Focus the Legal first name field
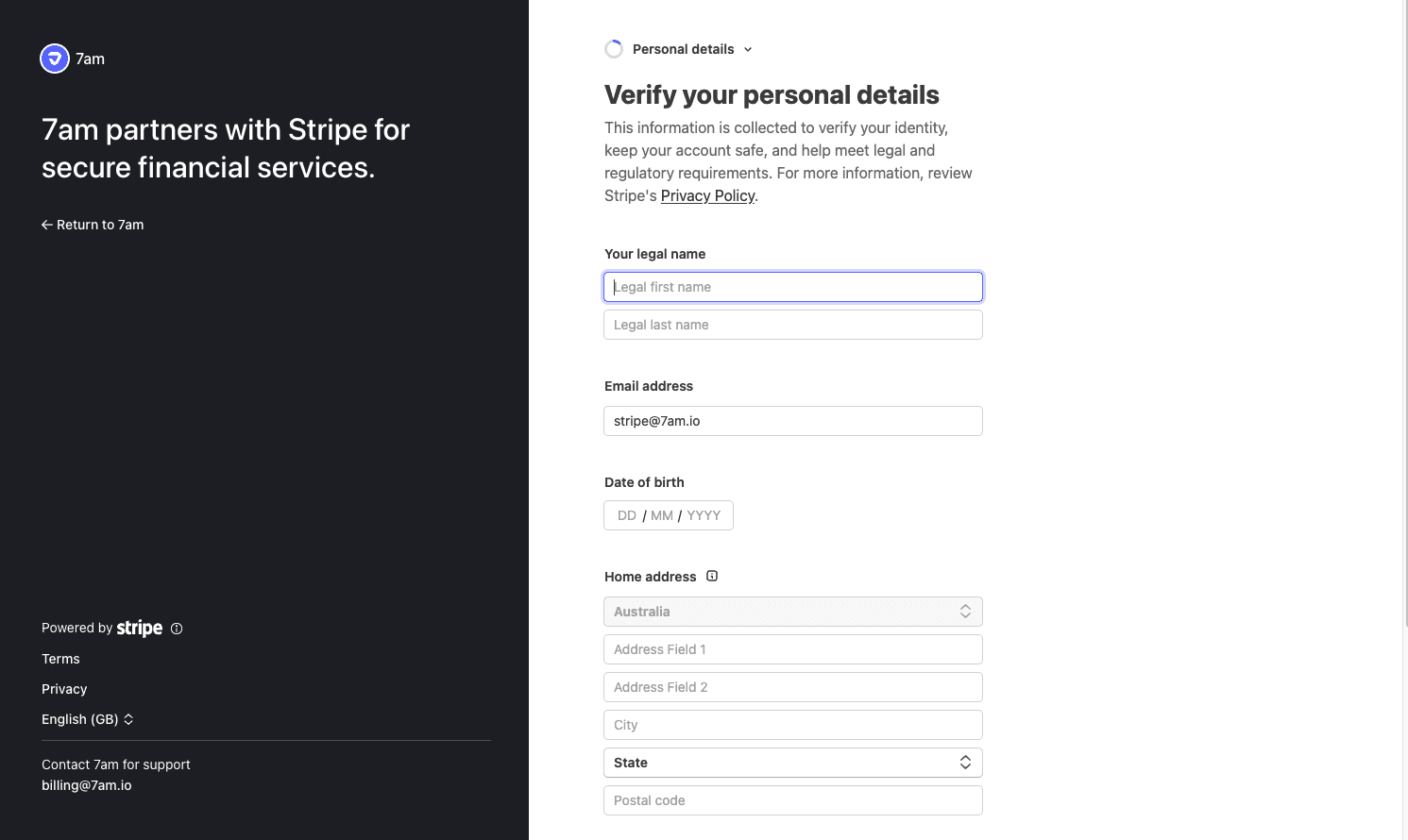The width and height of the screenshot is (1408, 840). click(x=792, y=287)
